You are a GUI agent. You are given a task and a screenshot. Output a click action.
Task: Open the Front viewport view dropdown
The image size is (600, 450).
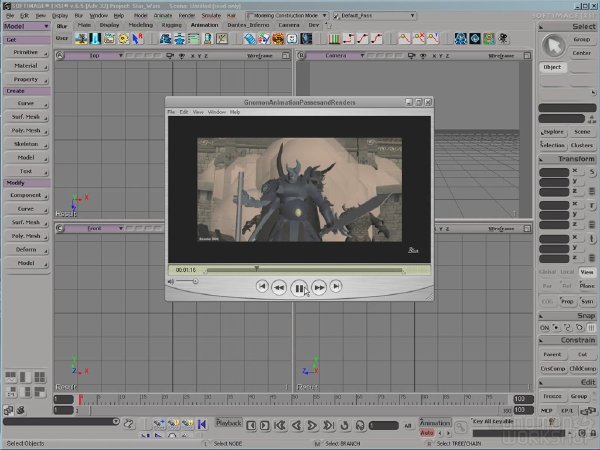click(95, 228)
